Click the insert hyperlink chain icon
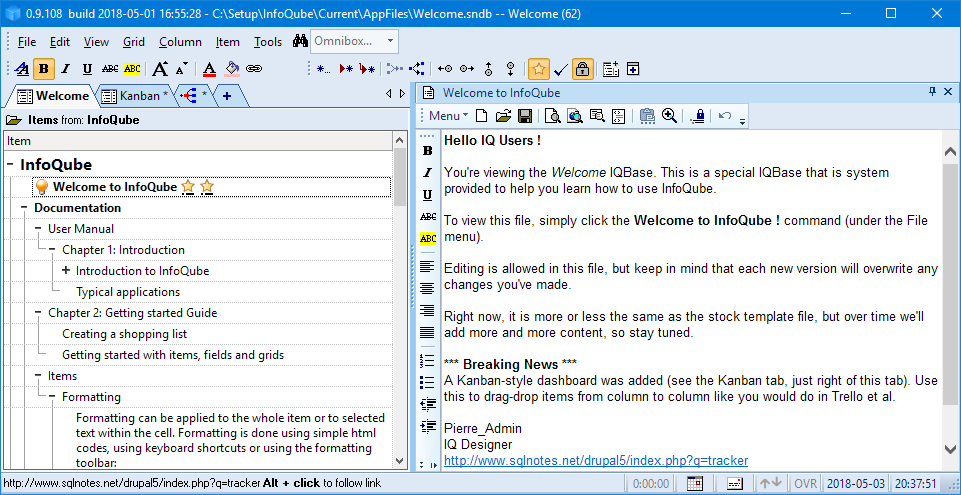Screen dimensions: 961x495 tap(254, 69)
